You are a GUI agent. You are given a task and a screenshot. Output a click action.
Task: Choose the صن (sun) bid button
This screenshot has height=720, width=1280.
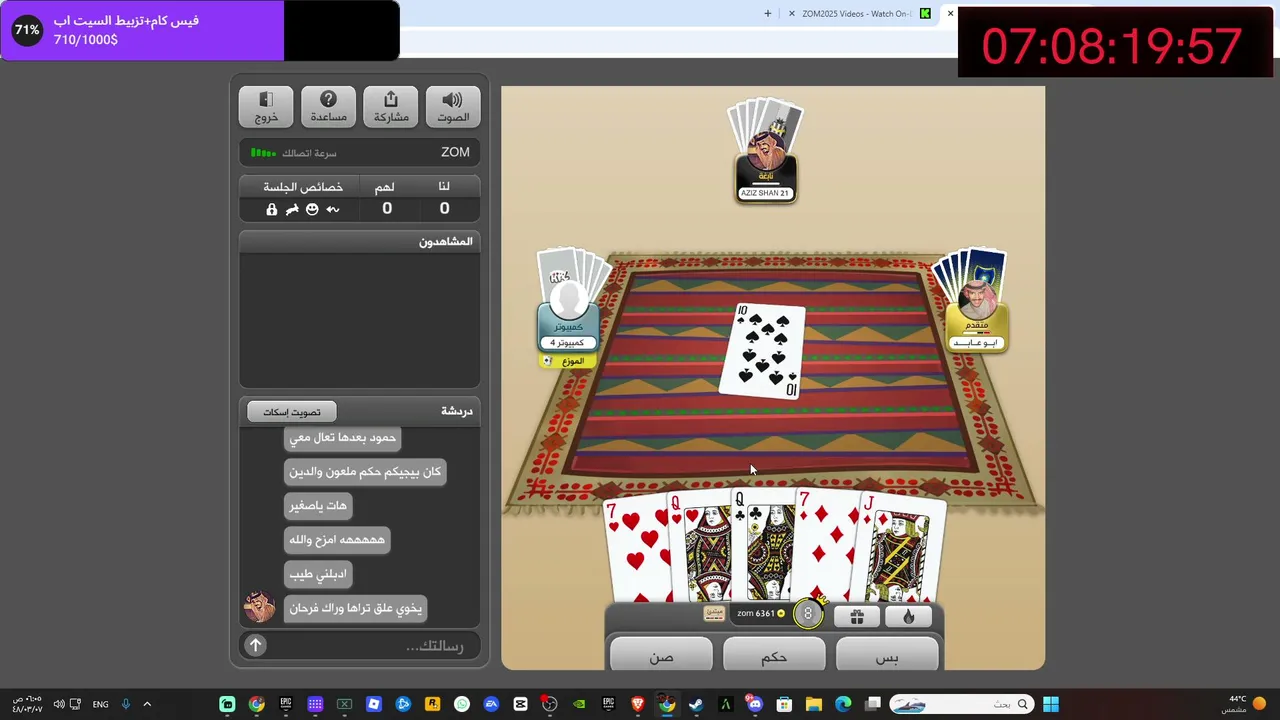click(x=661, y=655)
